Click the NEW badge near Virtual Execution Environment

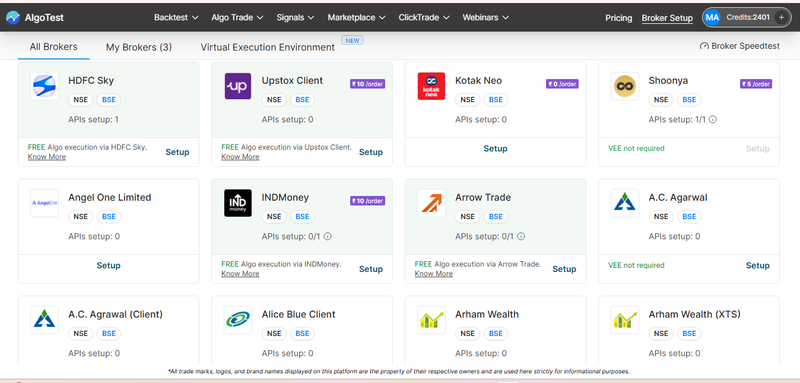[x=352, y=40]
